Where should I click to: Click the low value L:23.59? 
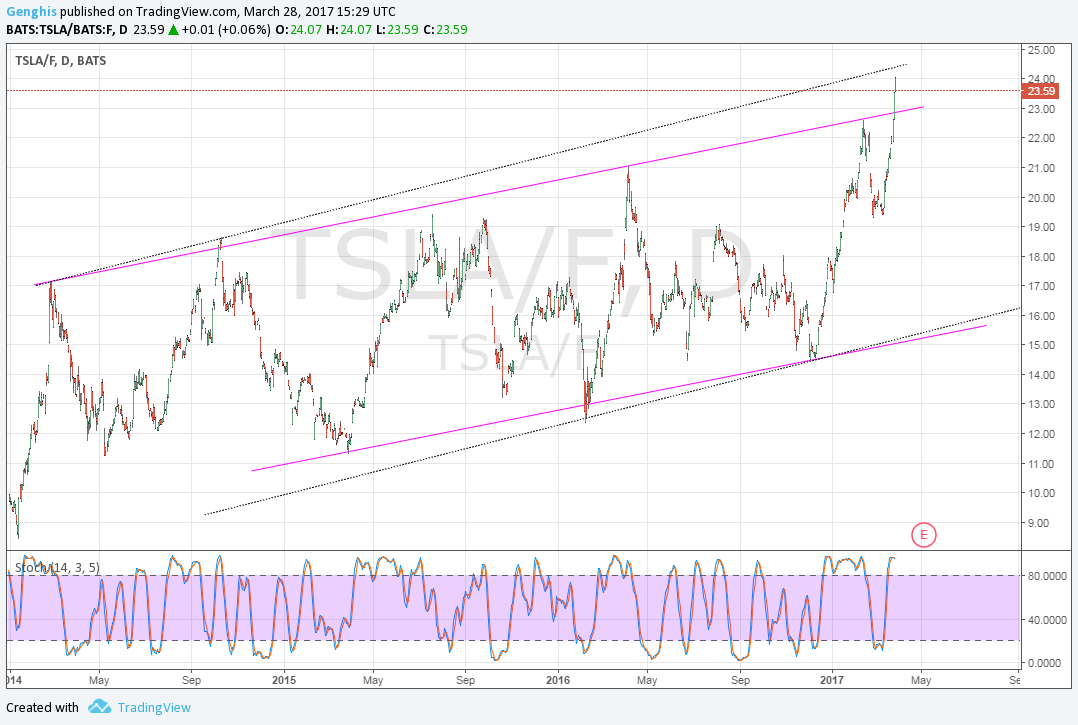pyautogui.click(x=399, y=30)
